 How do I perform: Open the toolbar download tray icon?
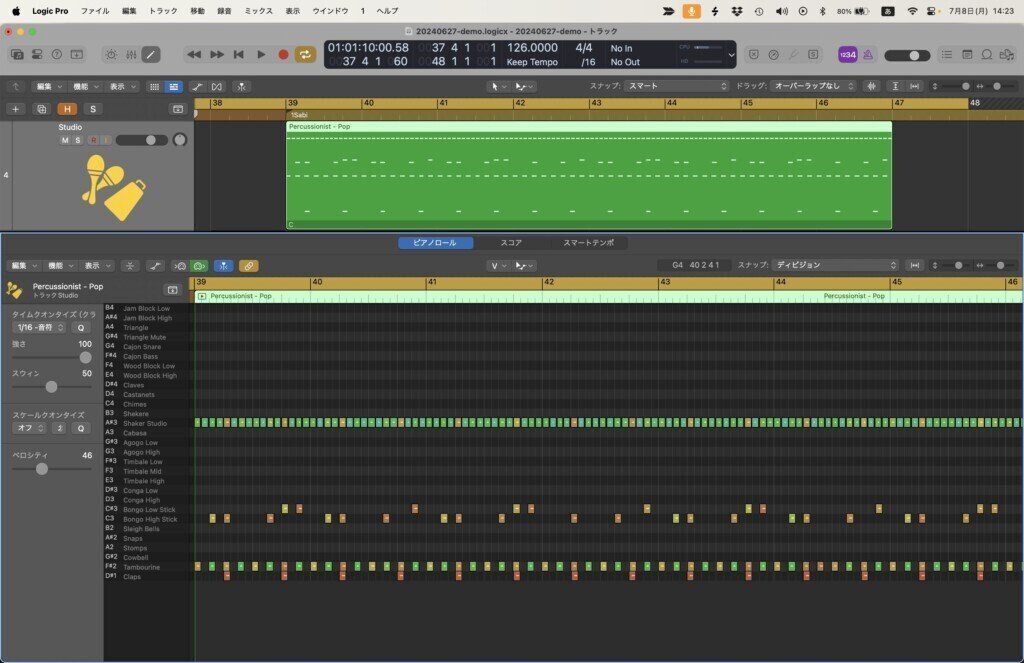click(x=77, y=55)
